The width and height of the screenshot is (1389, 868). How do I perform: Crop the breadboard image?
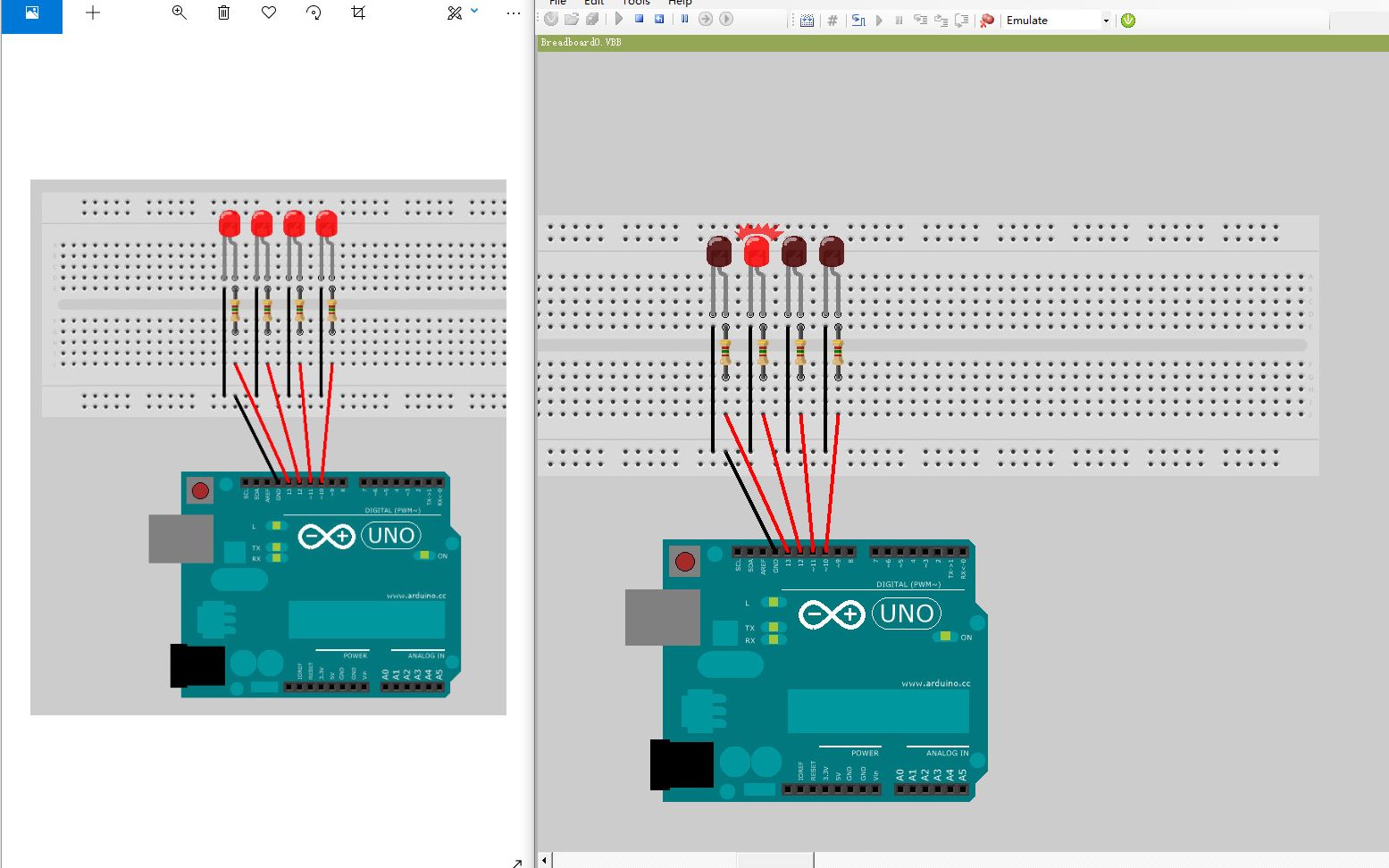[357, 13]
